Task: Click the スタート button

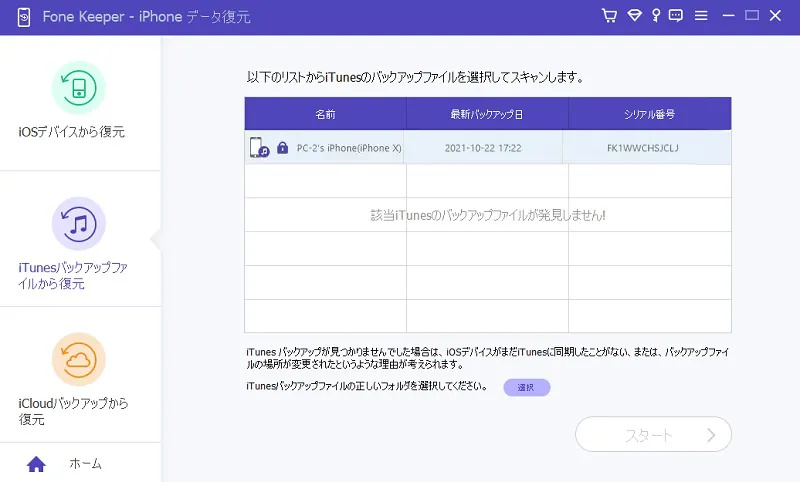Action: (x=654, y=434)
